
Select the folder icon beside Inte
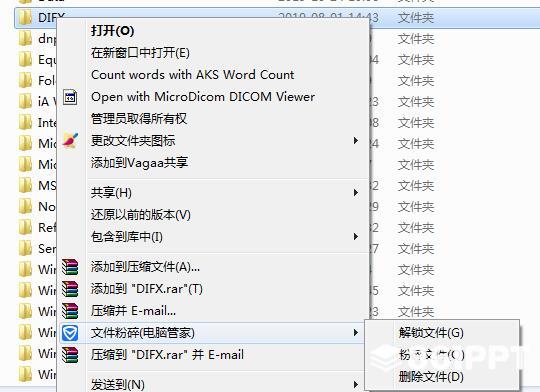(x=25, y=122)
